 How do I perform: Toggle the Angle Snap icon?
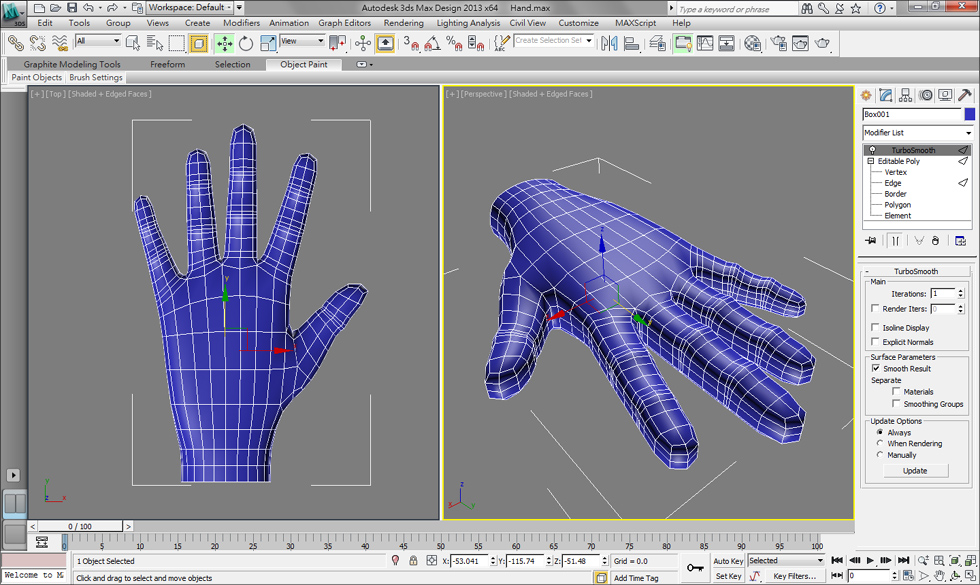[432, 43]
